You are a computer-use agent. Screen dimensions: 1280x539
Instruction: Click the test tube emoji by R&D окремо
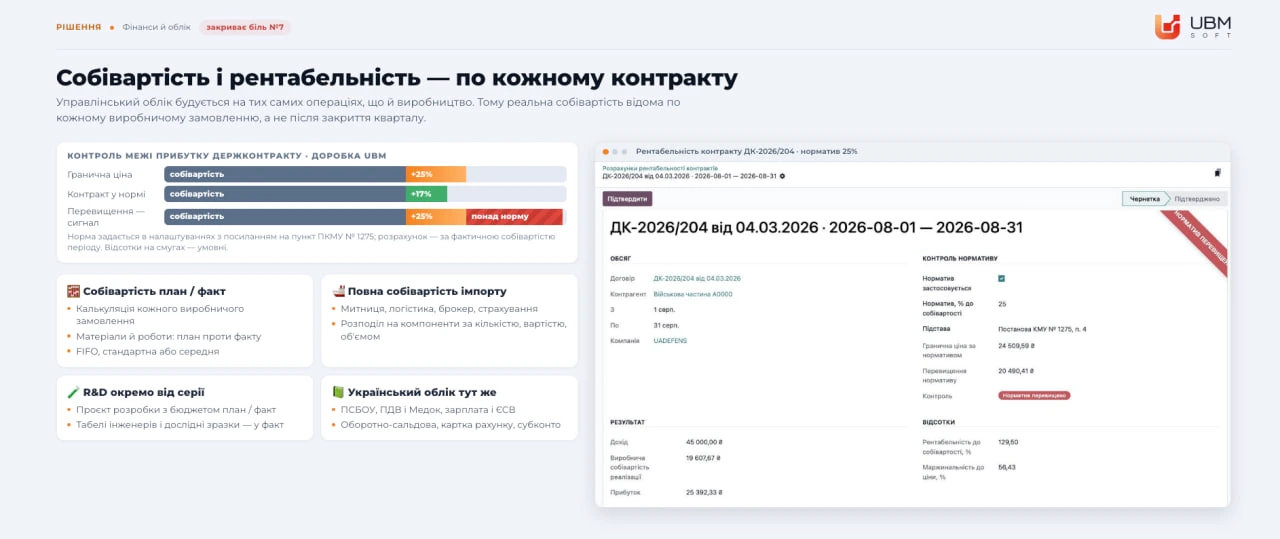(x=74, y=392)
